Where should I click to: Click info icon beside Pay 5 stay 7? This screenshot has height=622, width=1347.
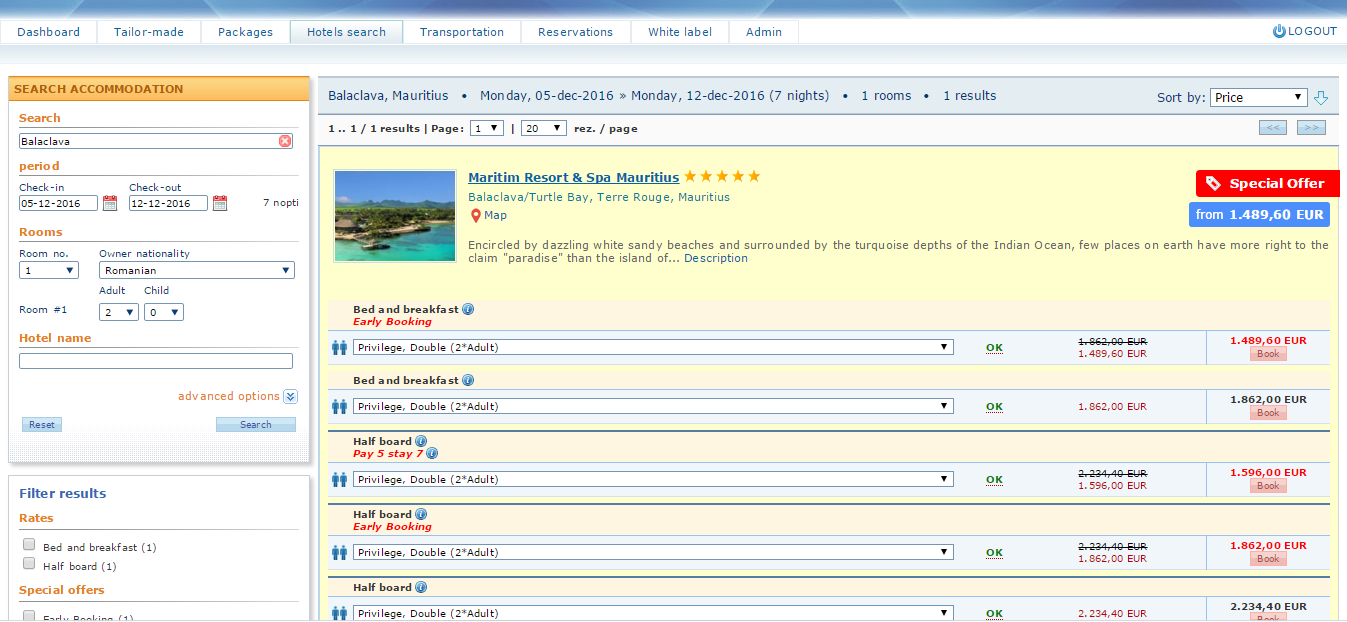tap(432, 453)
